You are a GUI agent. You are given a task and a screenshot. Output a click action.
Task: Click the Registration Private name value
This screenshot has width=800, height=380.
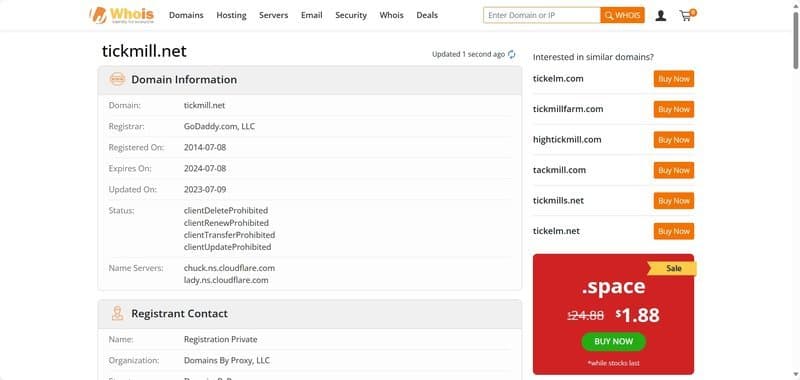(220, 339)
